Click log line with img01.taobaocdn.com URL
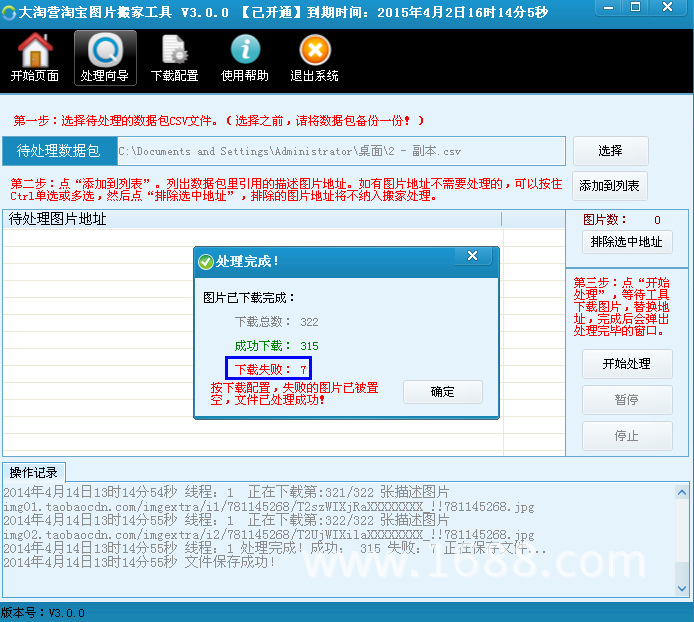Image resolution: width=694 pixels, height=622 pixels. pyautogui.click(x=269, y=506)
